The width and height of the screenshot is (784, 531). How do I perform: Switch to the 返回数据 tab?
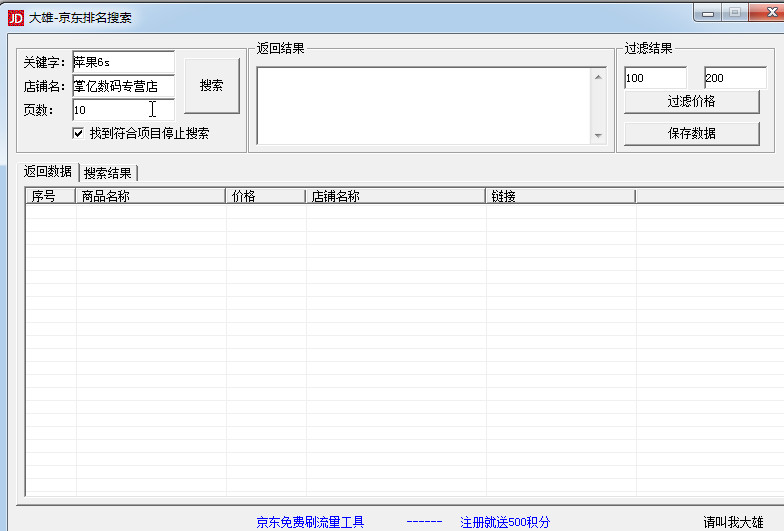[x=48, y=172]
